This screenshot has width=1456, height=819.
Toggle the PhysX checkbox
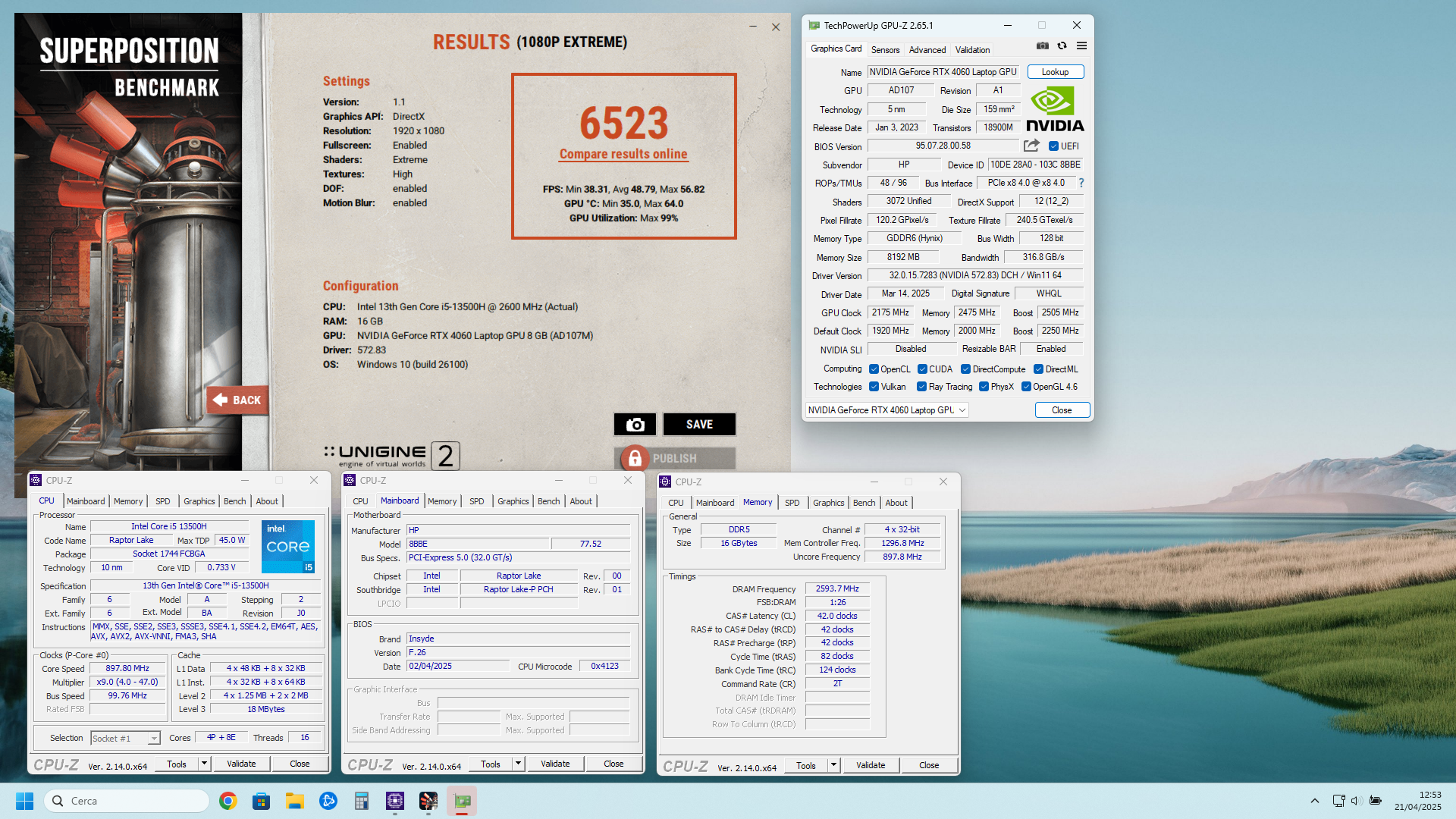point(984,387)
